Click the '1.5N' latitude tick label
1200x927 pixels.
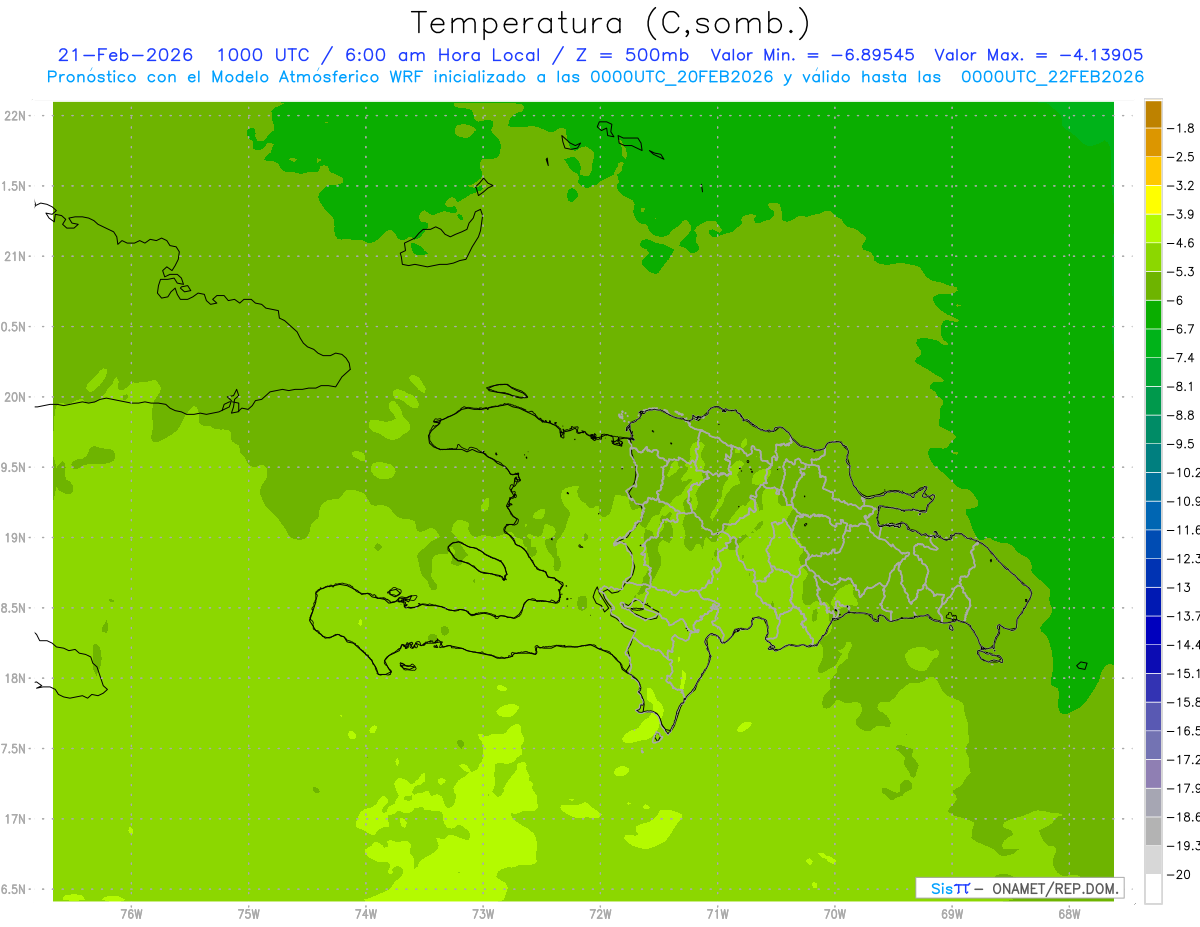[x=14, y=186]
